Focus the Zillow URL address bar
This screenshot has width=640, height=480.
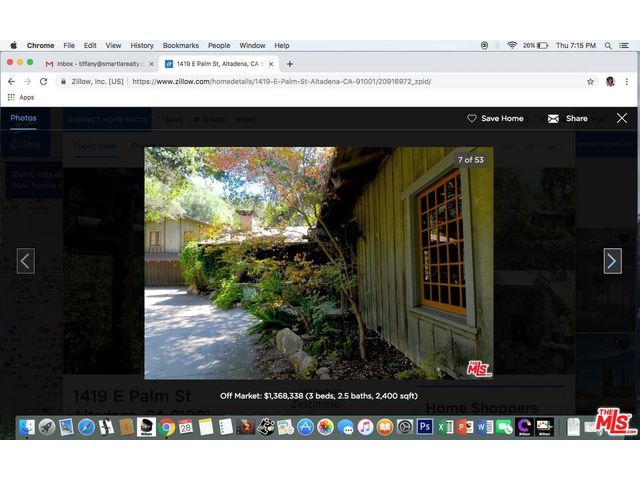point(282,82)
